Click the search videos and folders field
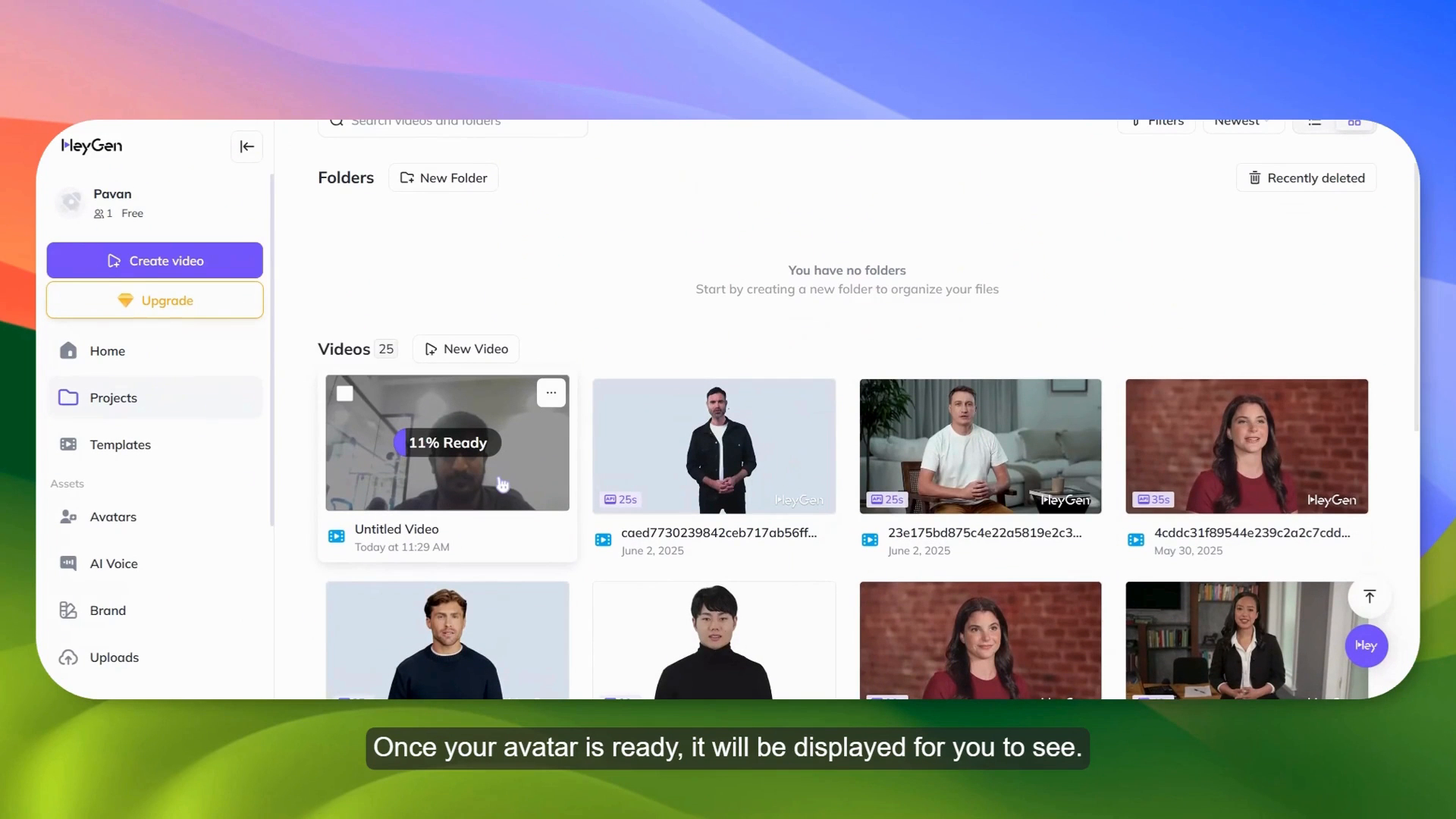 tap(453, 121)
